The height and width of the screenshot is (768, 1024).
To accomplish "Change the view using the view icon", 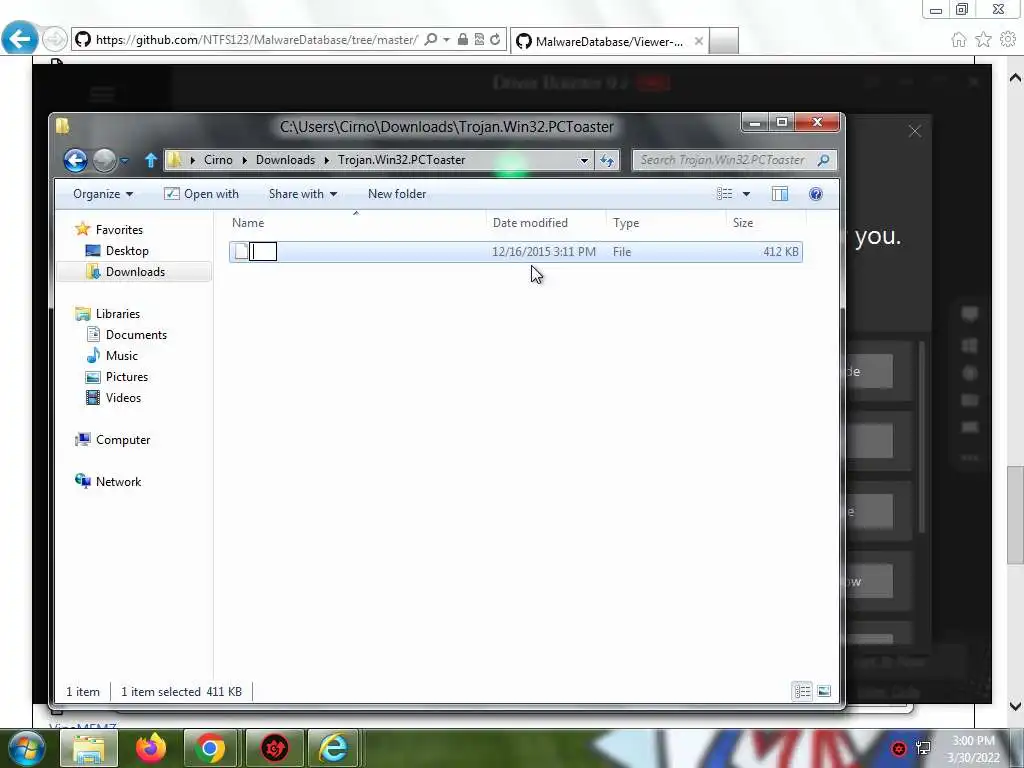I will [x=724, y=194].
